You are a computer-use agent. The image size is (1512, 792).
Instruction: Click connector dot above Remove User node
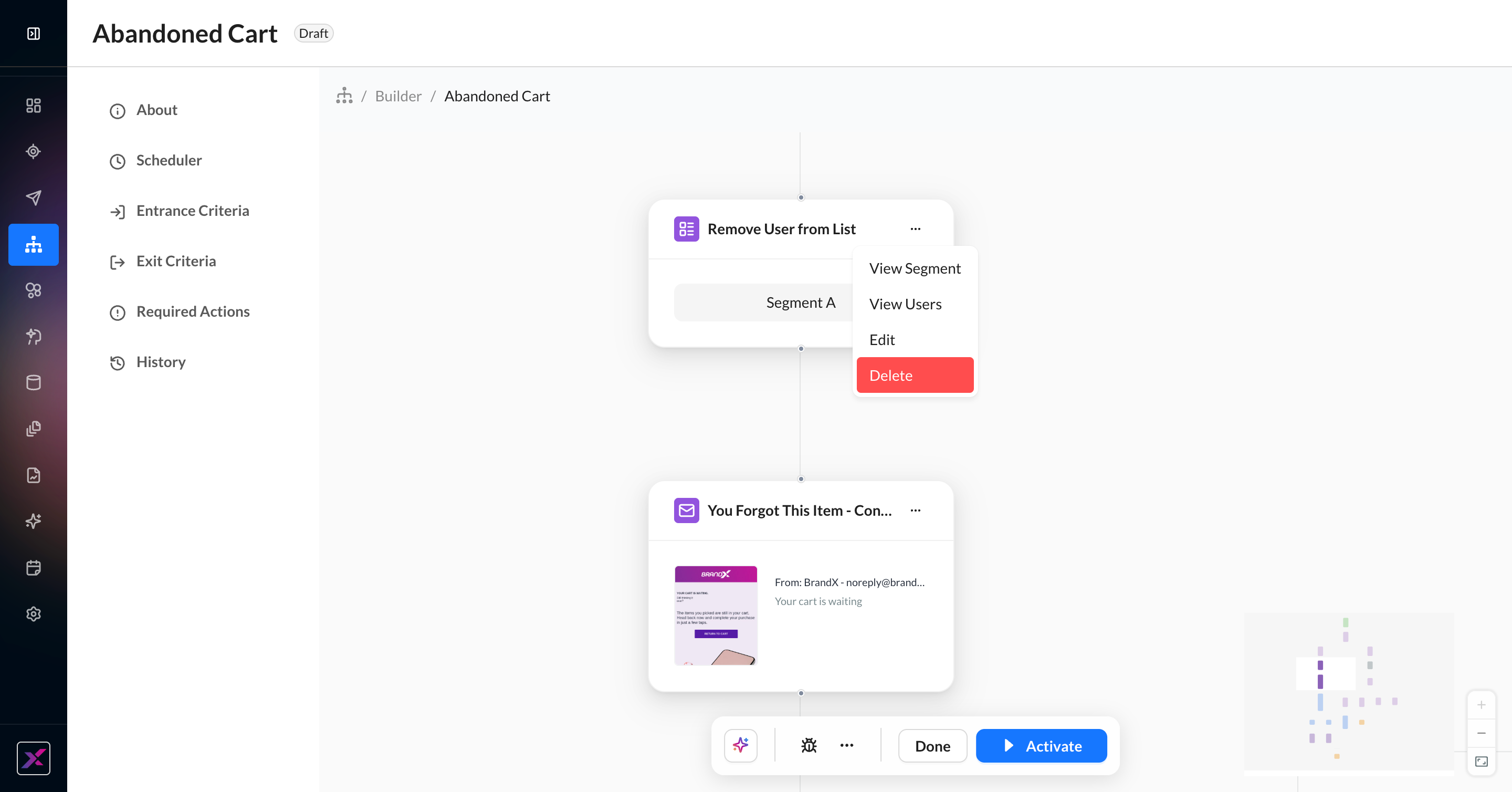801,198
